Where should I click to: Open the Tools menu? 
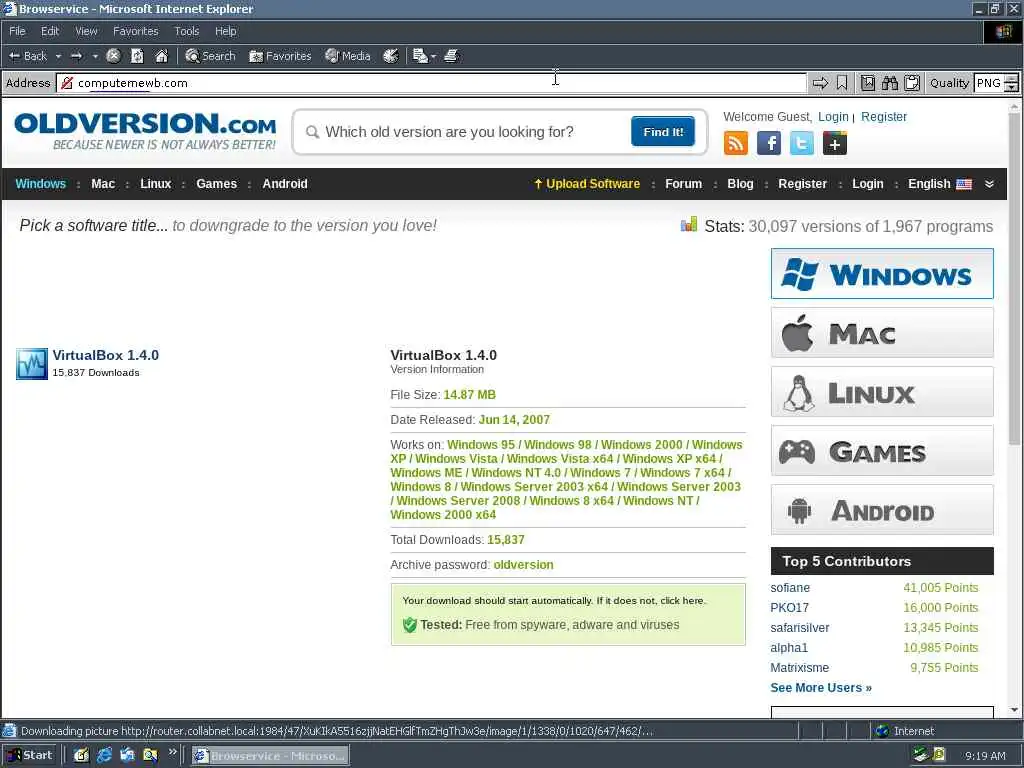[x=187, y=31]
